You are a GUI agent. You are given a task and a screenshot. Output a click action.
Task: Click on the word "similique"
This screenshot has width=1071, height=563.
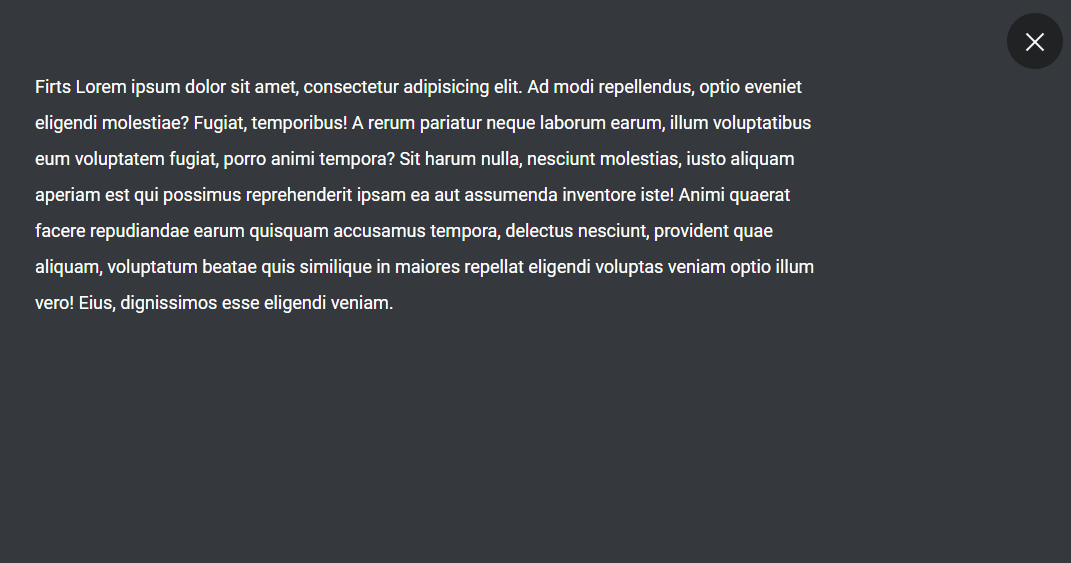[x=335, y=267]
